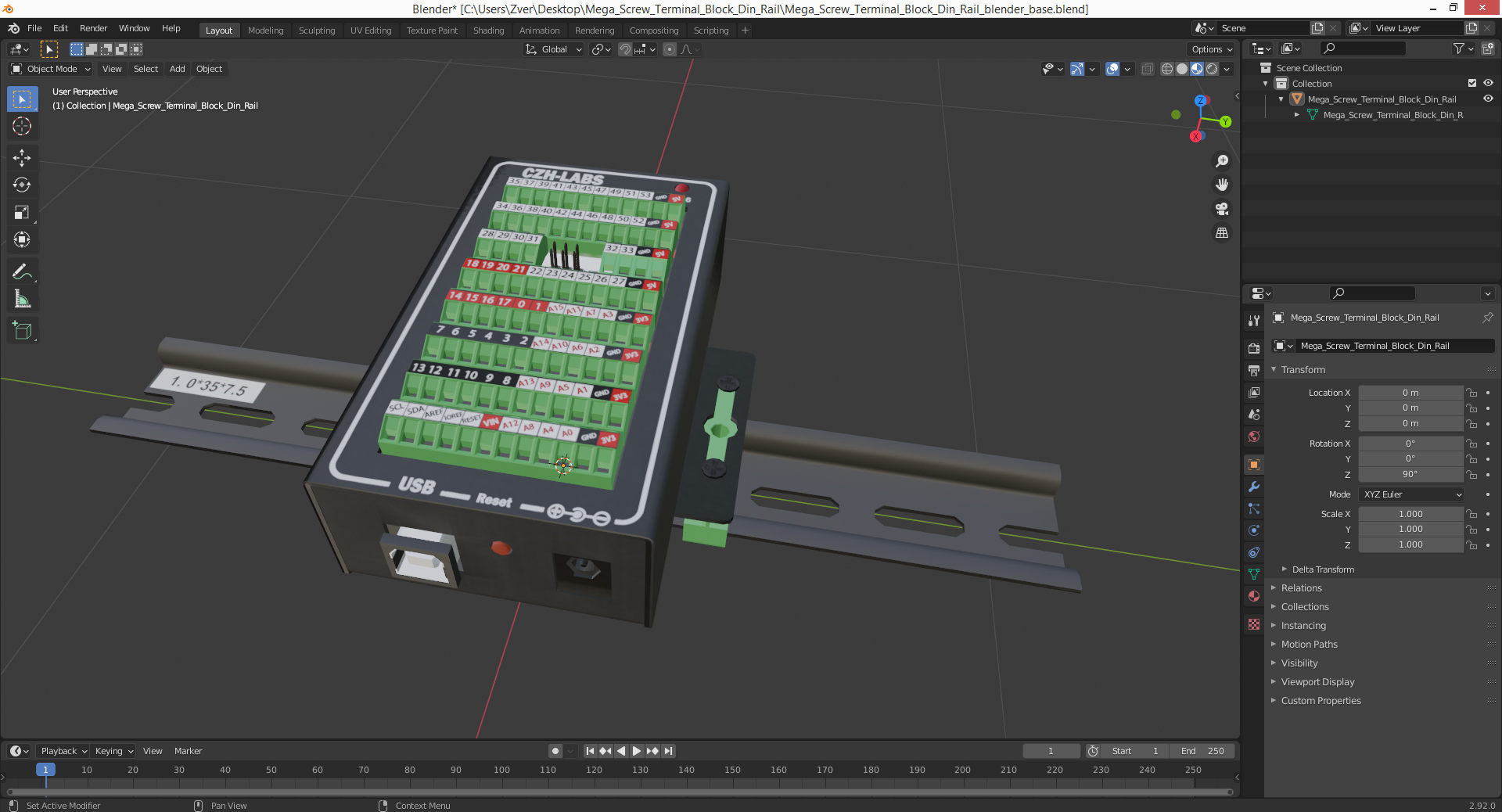Viewport: 1502px width, 812px height.
Task: Toggle proportional editing button
Action: [x=670, y=49]
